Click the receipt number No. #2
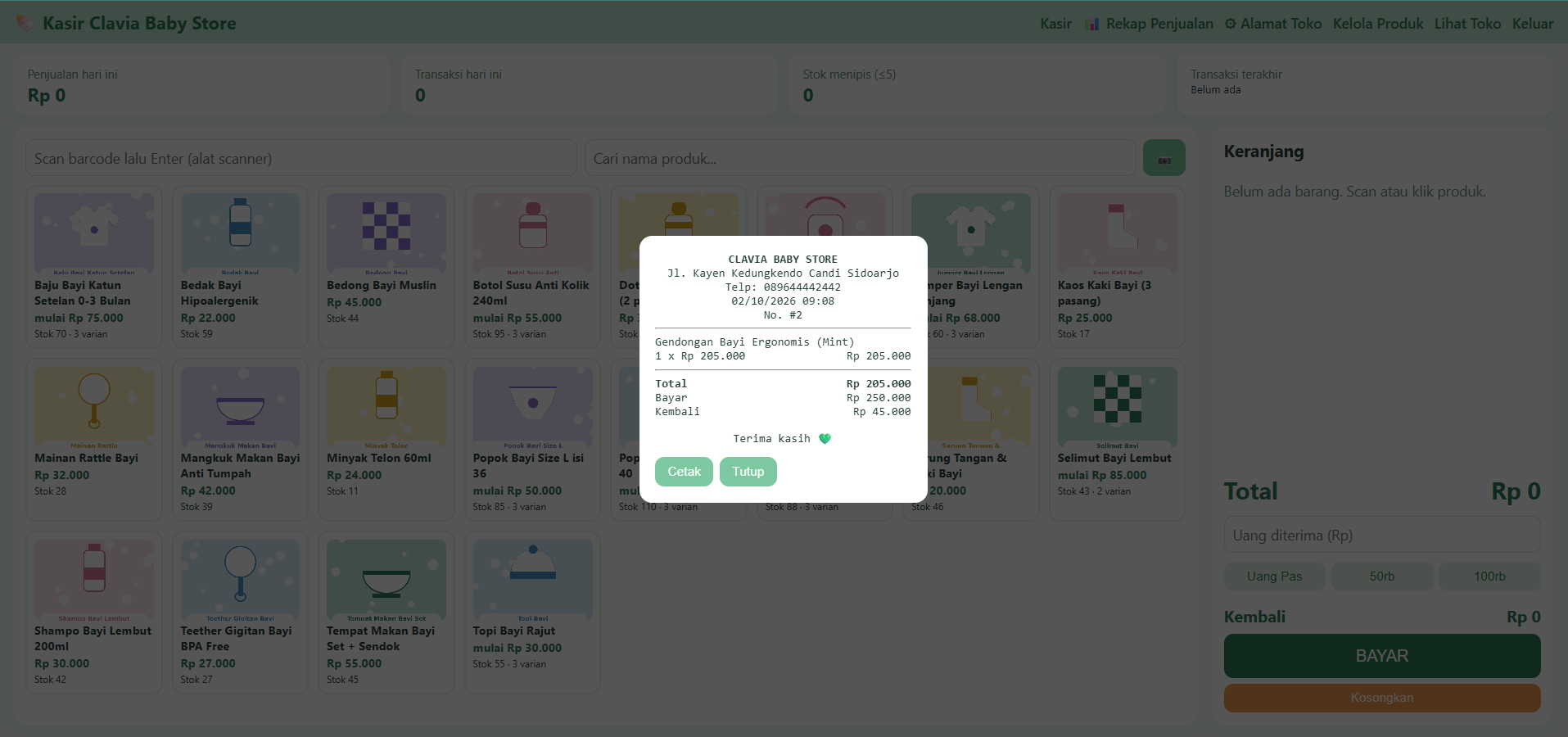The image size is (1568, 737). click(783, 315)
